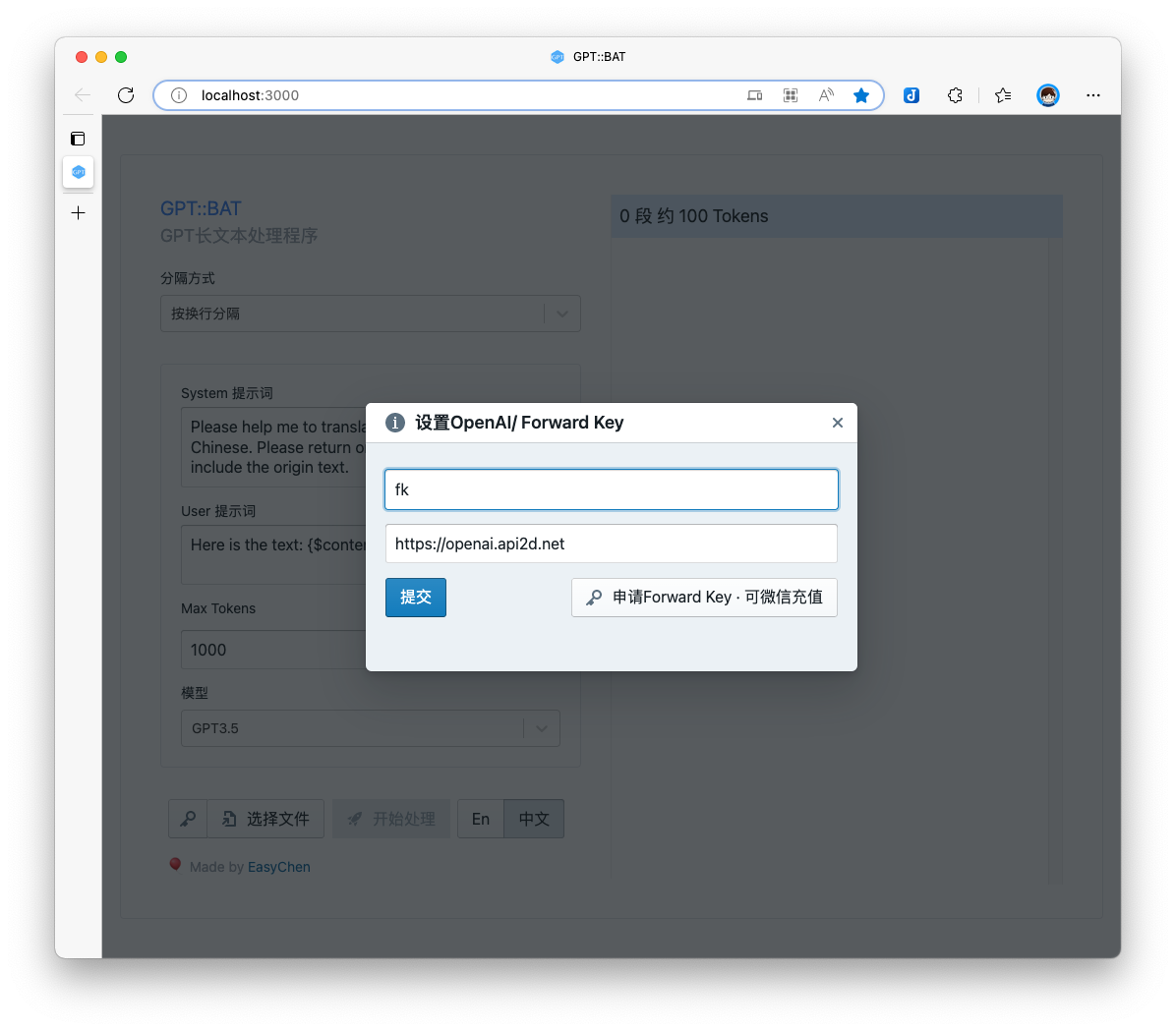Click the 选择文件 button
1176x1031 pixels.
pyautogui.click(x=265, y=819)
